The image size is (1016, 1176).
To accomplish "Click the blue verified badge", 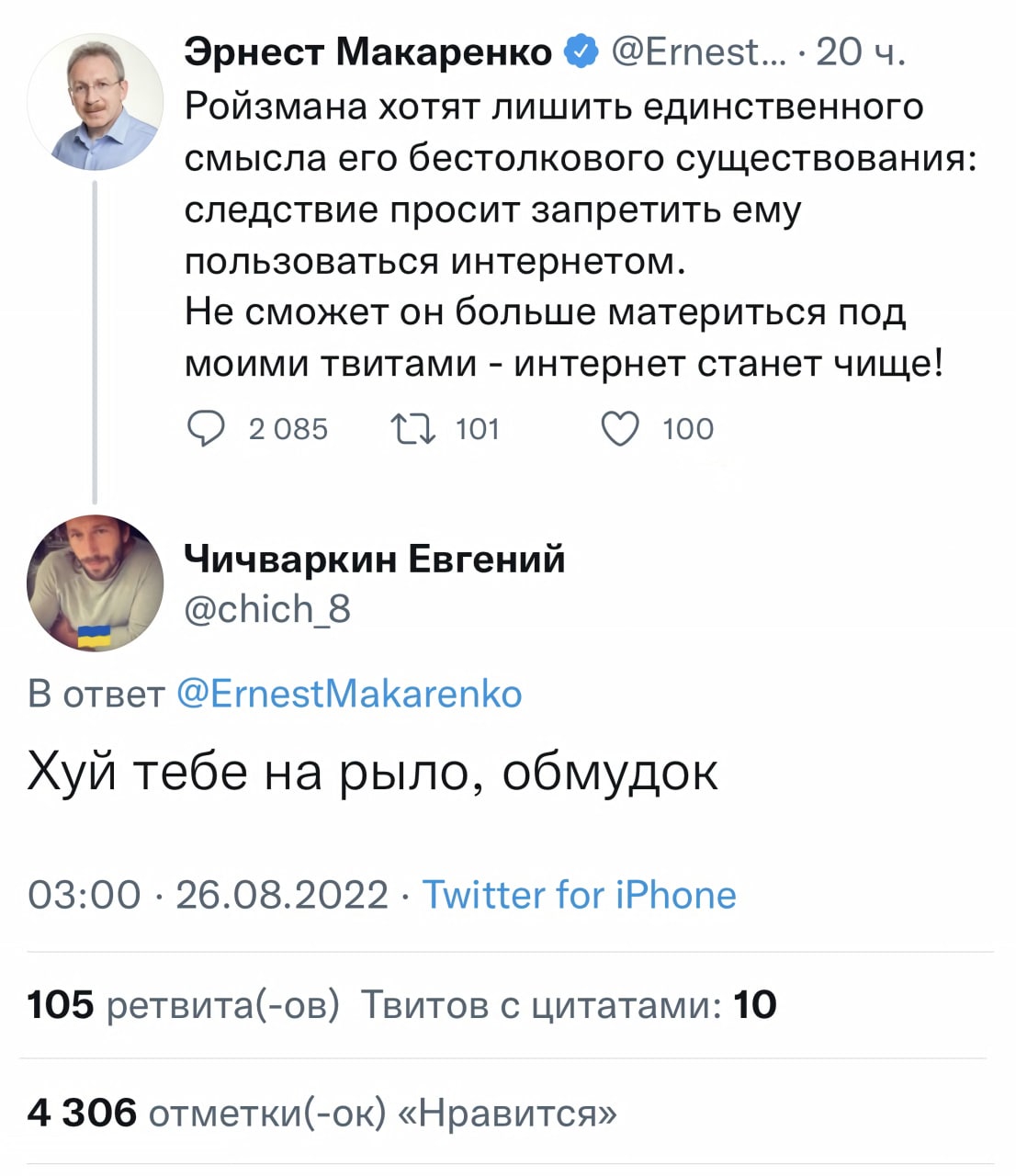I will (581, 52).
